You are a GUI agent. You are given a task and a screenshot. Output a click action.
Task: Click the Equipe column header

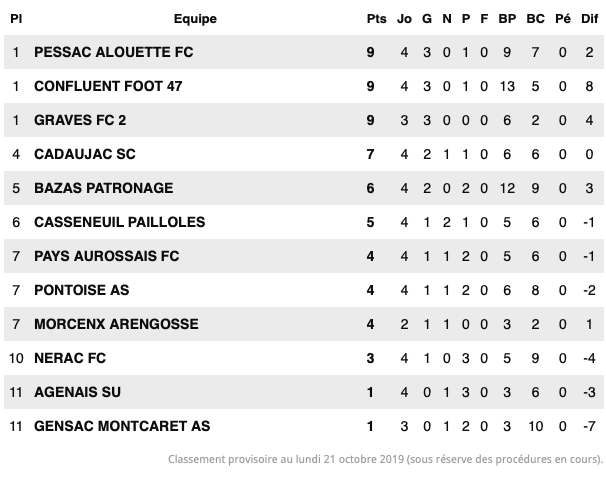click(x=195, y=19)
